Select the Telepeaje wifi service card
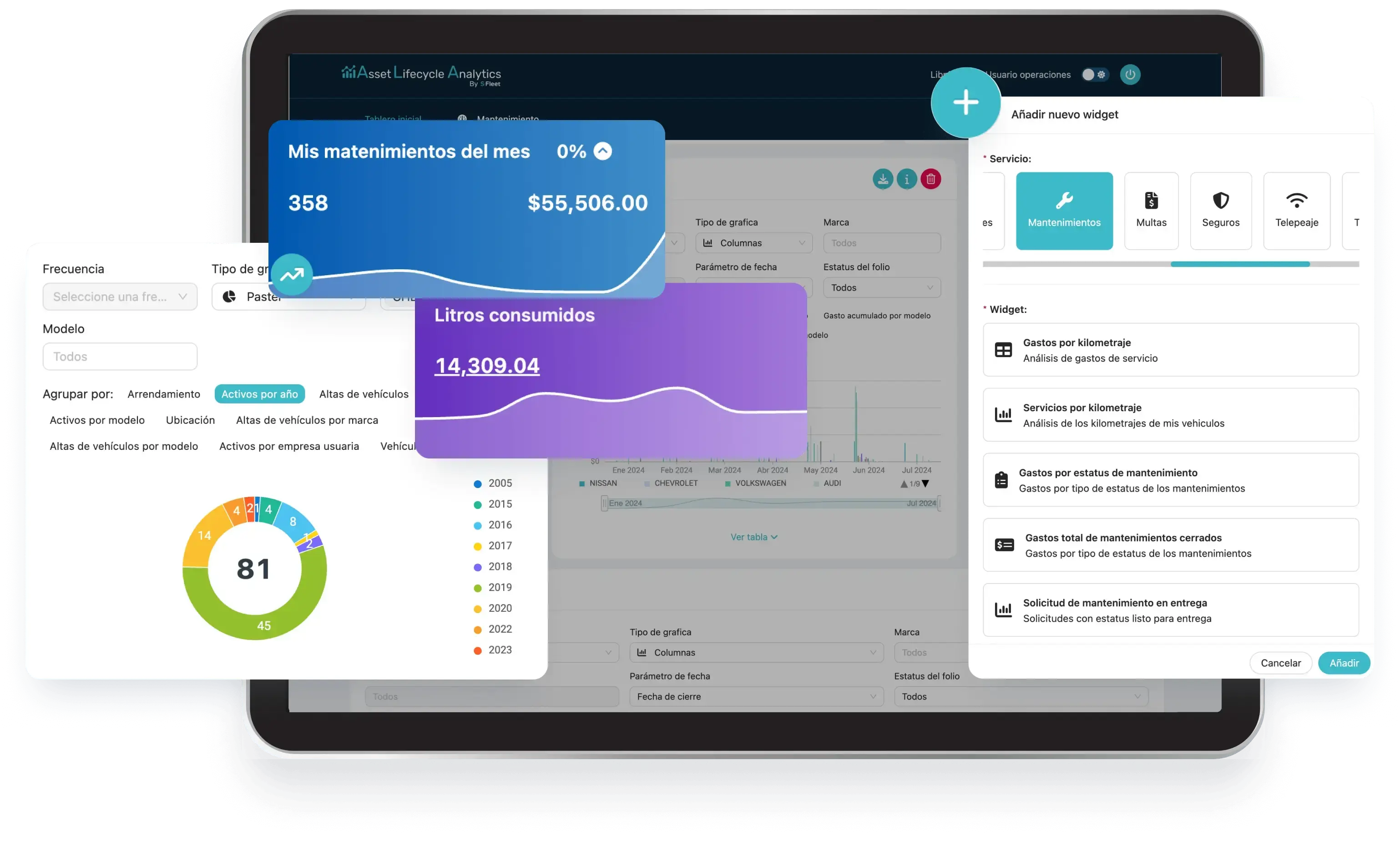The width and height of the screenshot is (1400, 841). click(x=1296, y=211)
